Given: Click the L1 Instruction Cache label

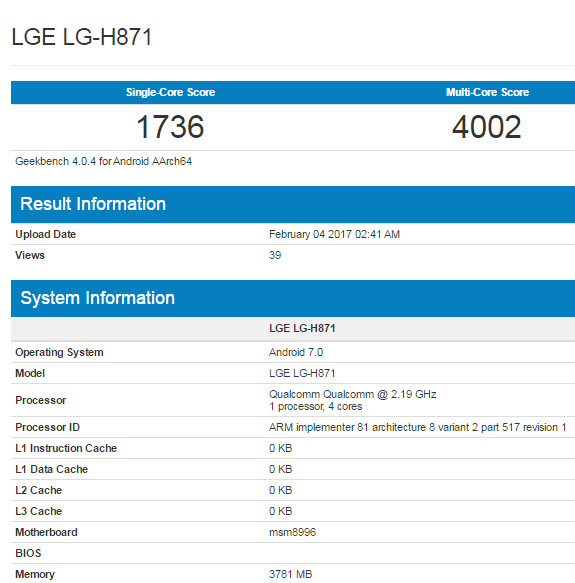Looking at the screenshot, I should 66,448.
